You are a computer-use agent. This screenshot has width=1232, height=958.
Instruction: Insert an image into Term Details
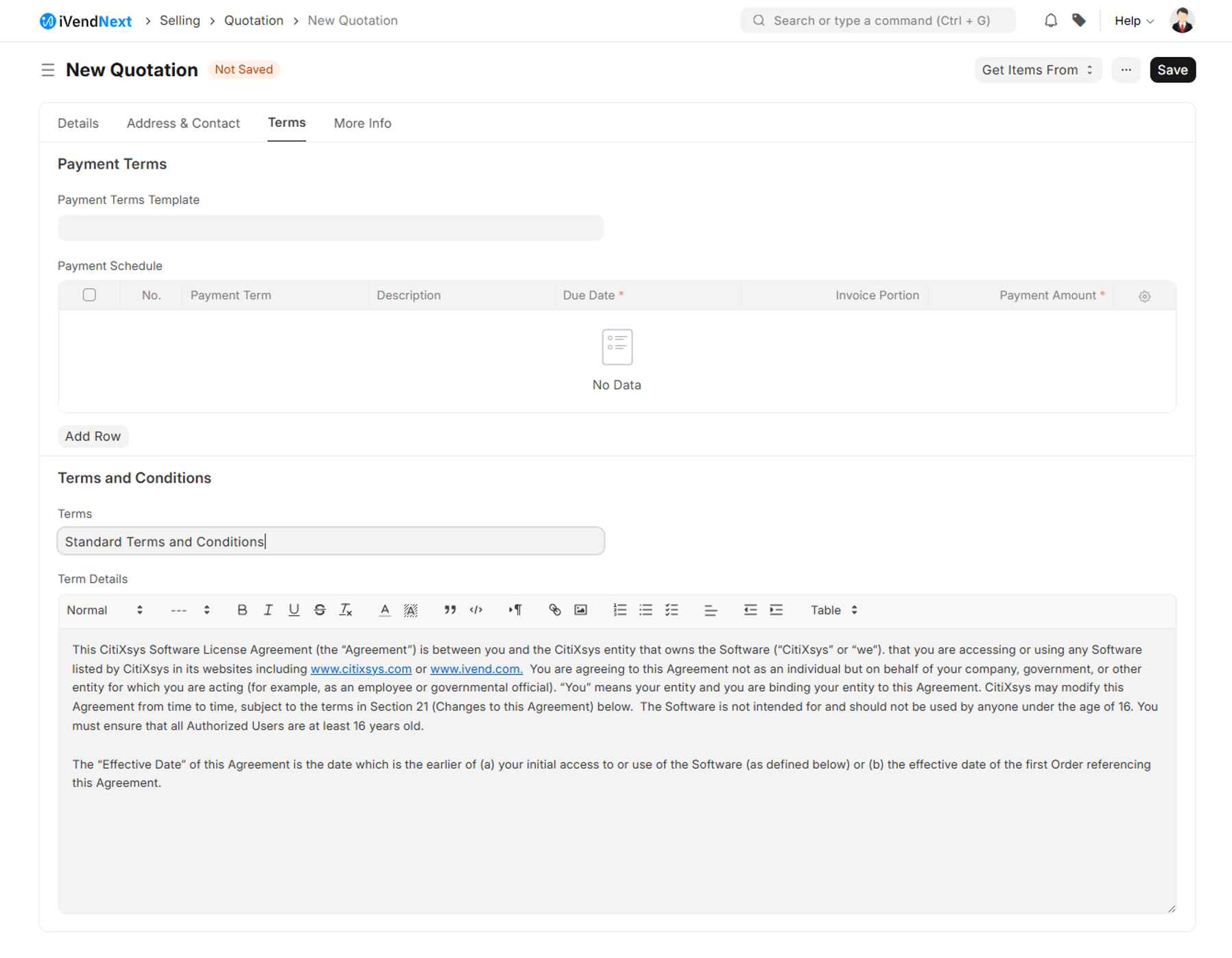click(x=580, y=610)
